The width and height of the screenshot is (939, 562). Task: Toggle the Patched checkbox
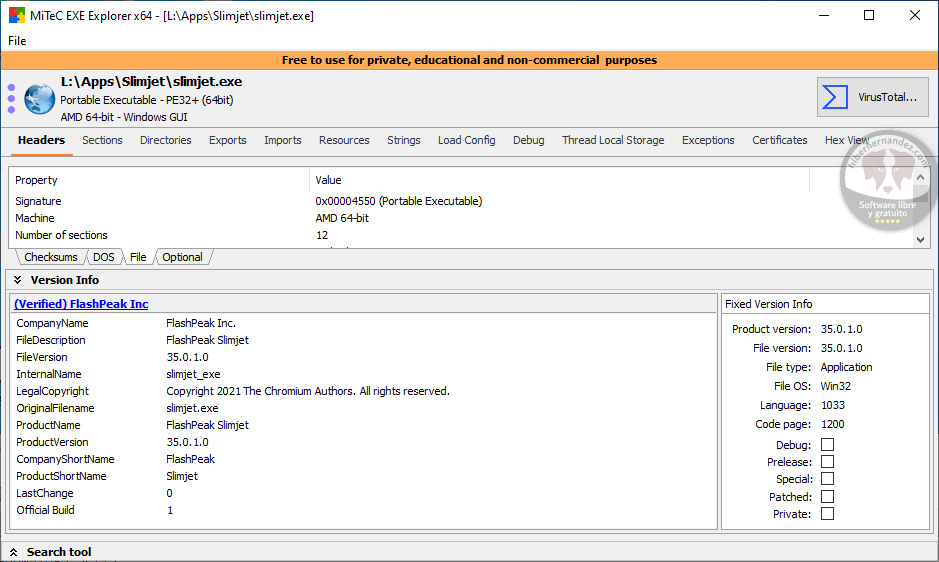click(827, 496)
